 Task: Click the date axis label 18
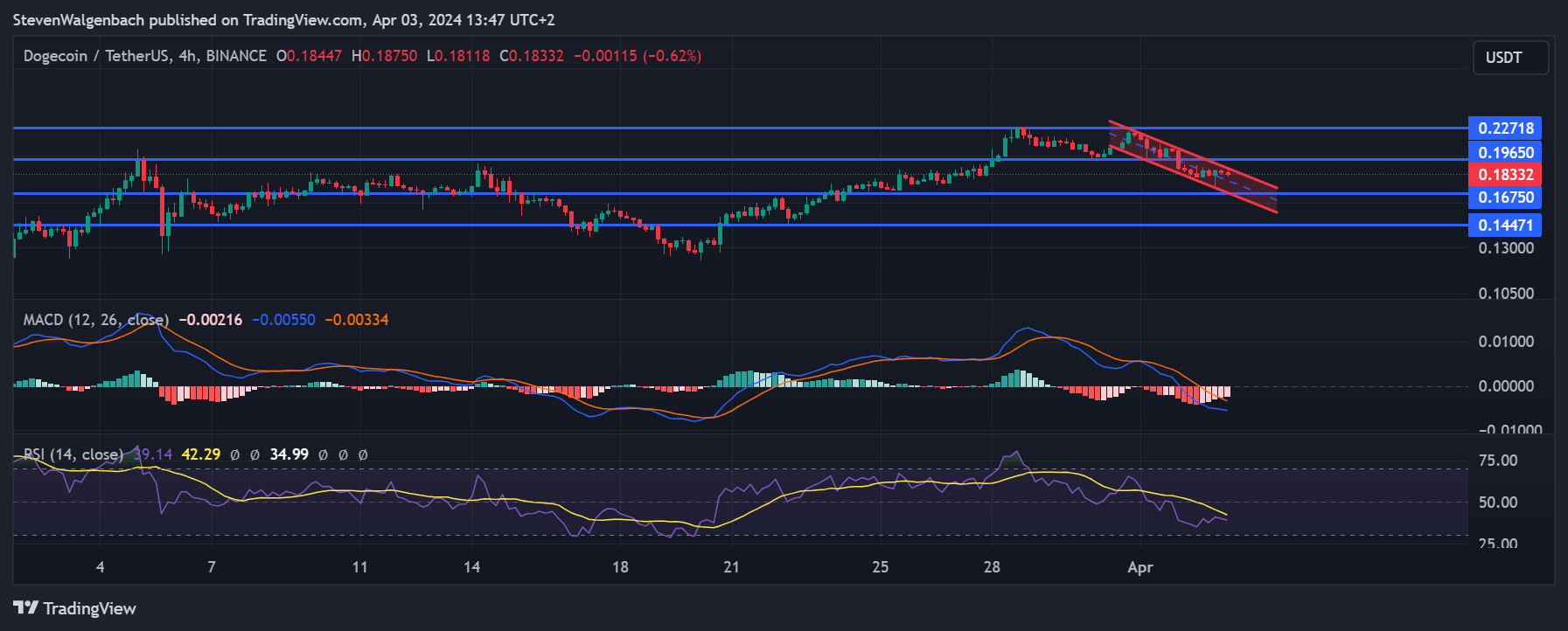coord(620,567)
